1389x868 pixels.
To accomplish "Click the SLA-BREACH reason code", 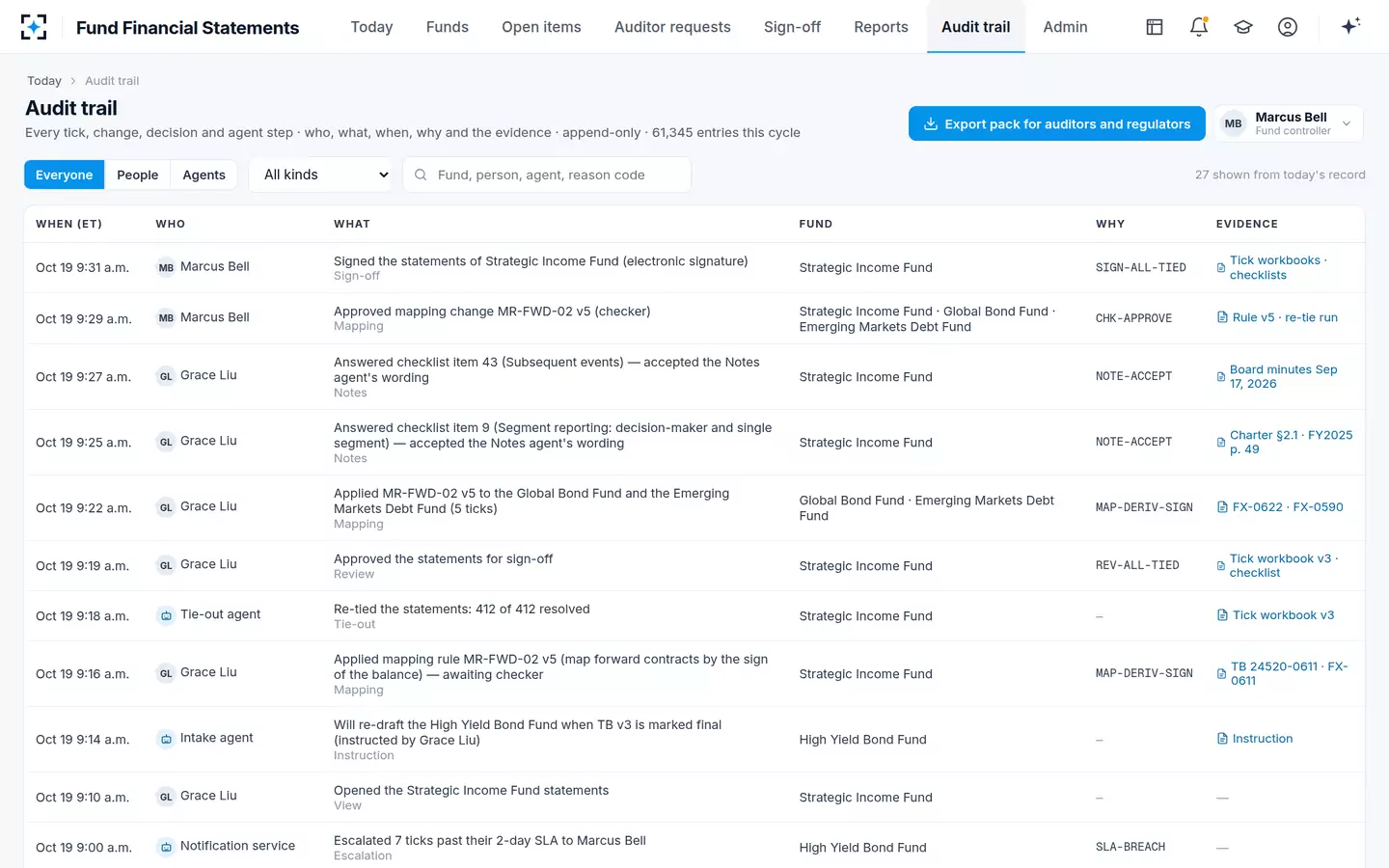I will [x=1130, y=847].
